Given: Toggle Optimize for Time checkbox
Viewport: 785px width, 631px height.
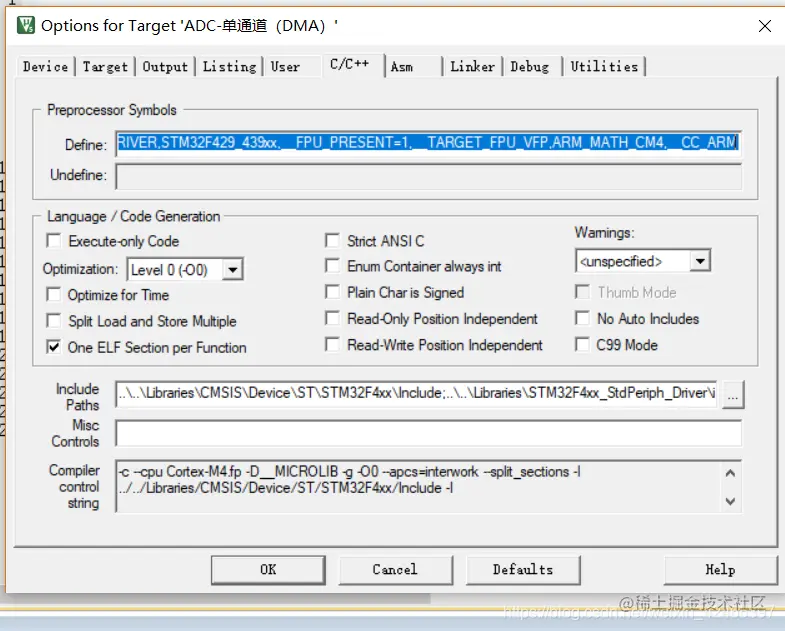Looking at the screenshot, I should click(54, 294).
